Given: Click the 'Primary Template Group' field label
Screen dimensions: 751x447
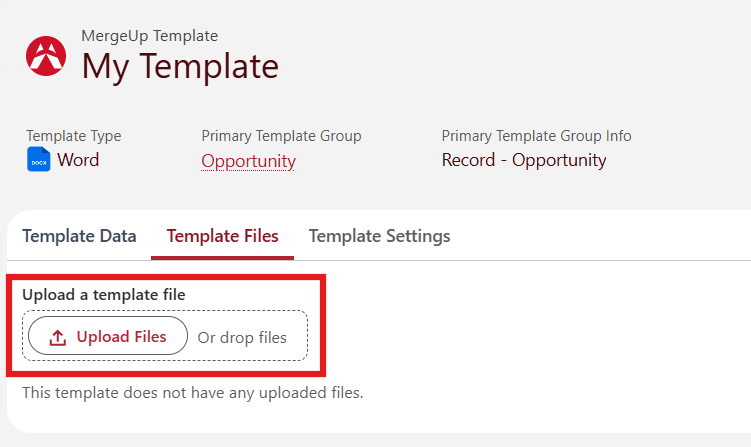Looking at the screenshot, I should (281, 136).
